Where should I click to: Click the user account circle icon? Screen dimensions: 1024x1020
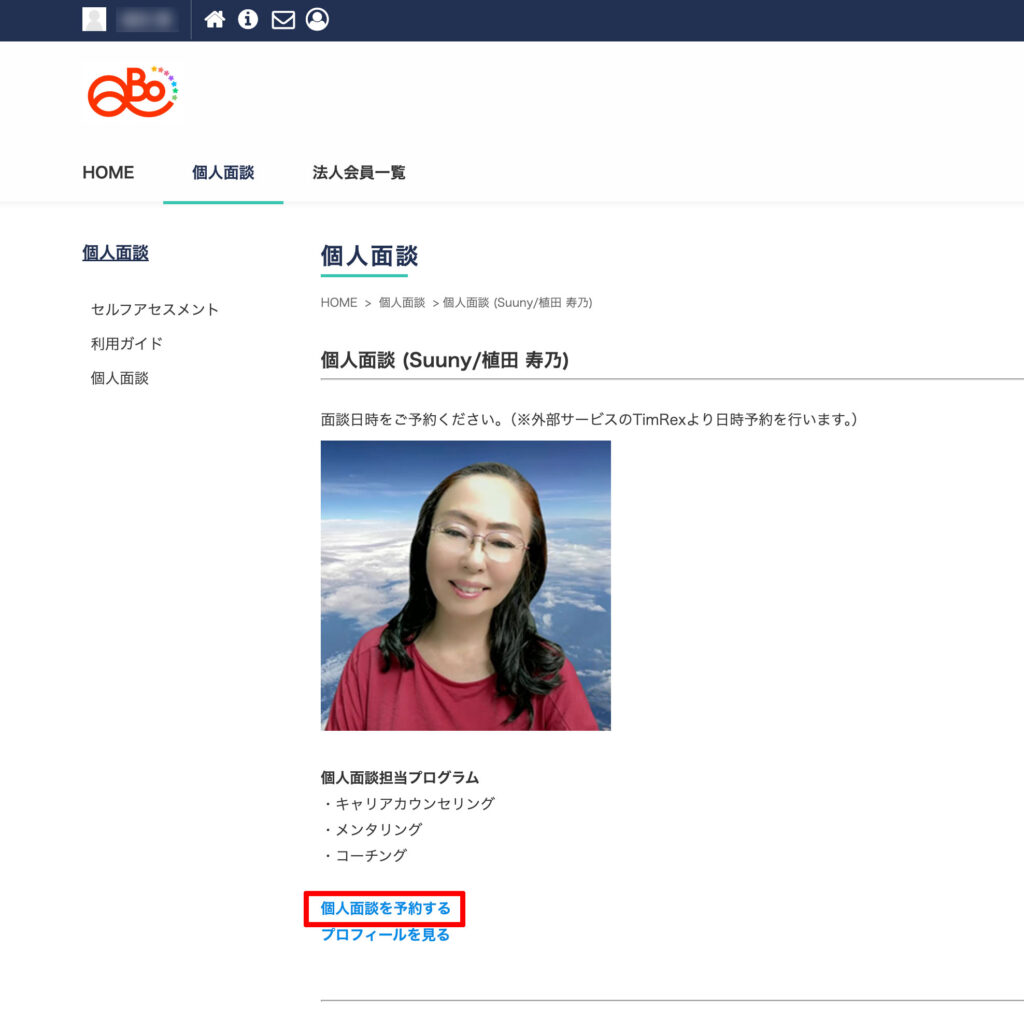317,19
